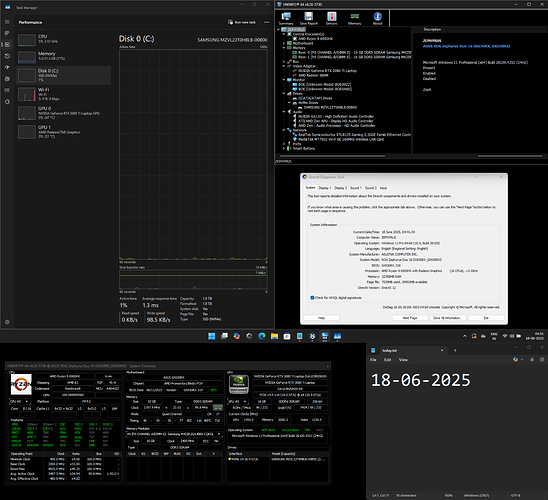Open File Explorer from taskbar
The width and height of the screenshot is (548, 500).
coord(274,336)
